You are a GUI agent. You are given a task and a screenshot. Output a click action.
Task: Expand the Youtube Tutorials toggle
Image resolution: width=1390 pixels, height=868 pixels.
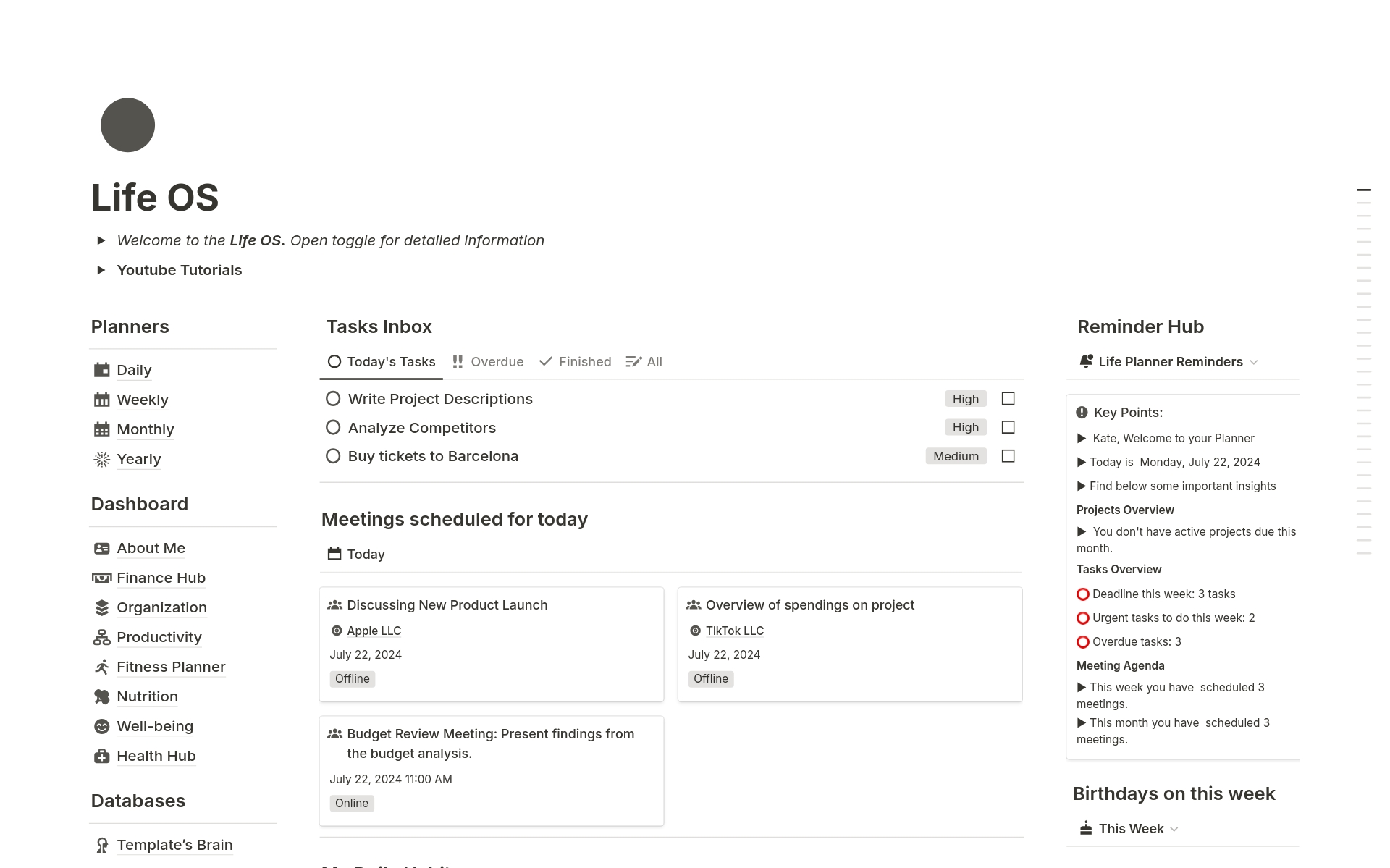tap(101, 270)
